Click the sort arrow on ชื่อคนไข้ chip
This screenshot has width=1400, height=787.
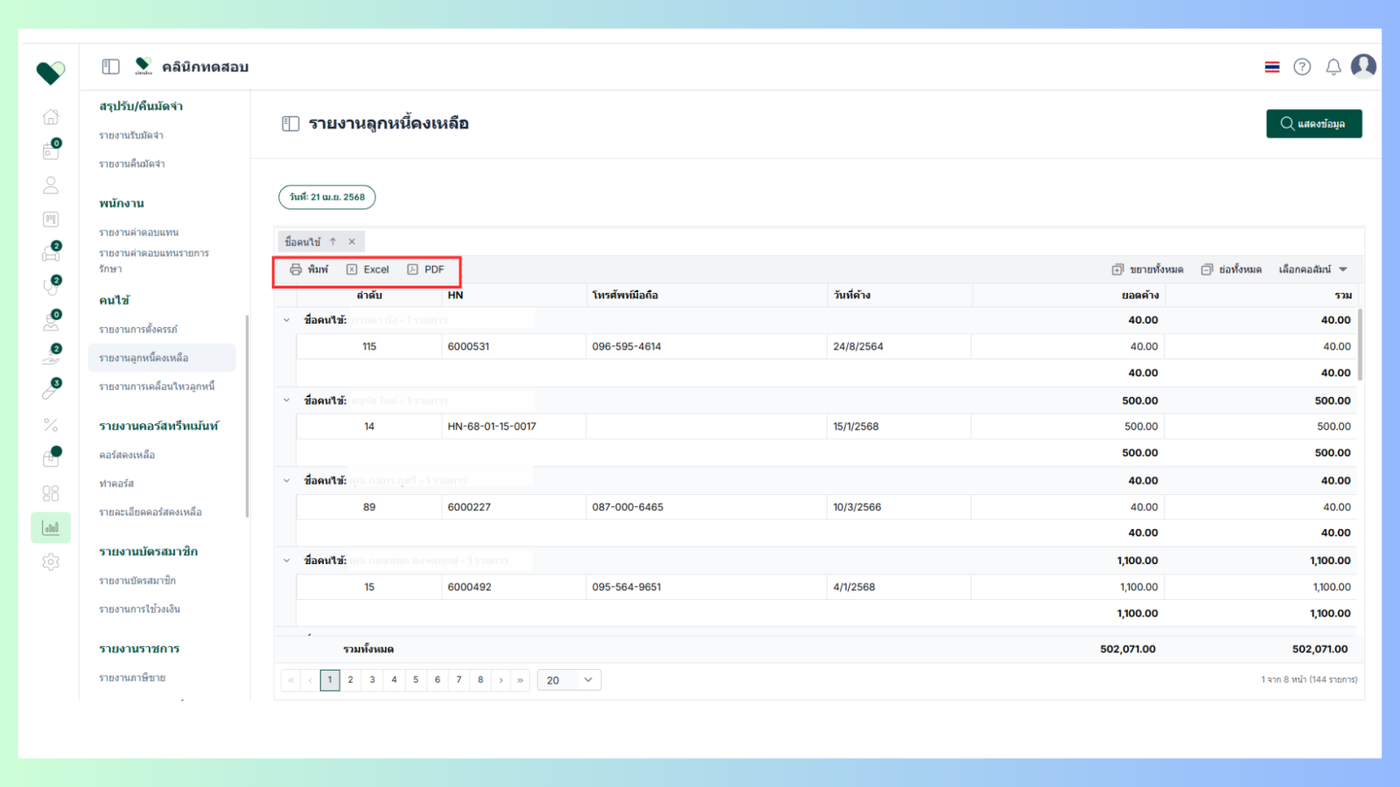click(x=333, y=242)
